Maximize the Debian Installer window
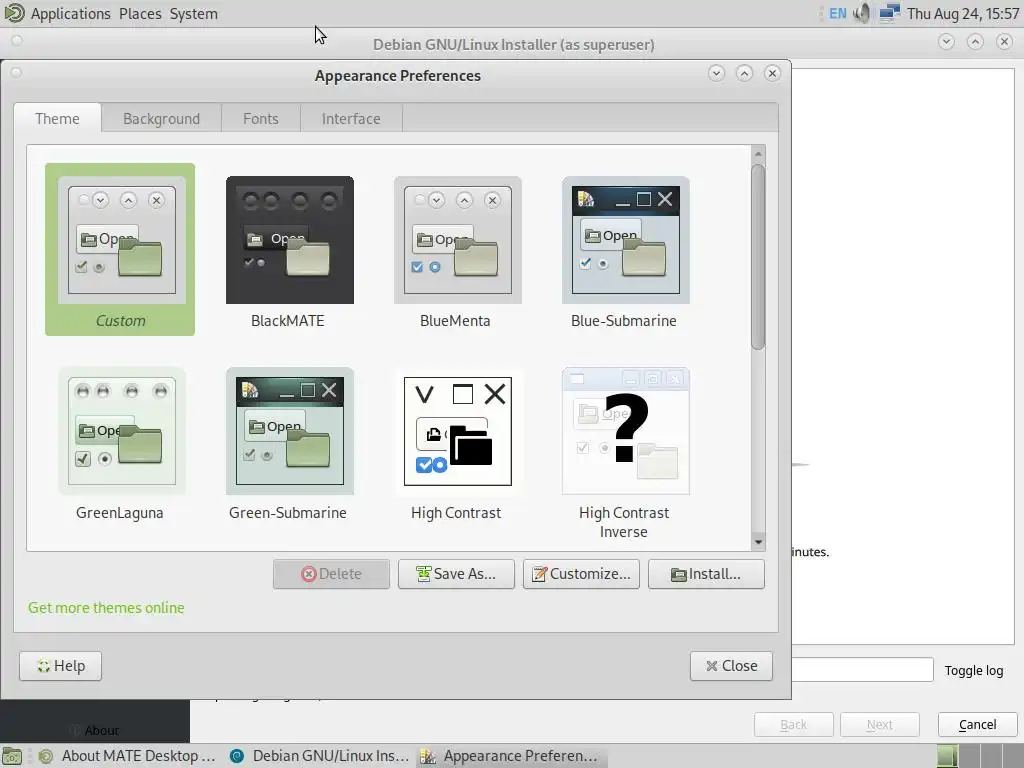Viewport: 1024px width, 768px height. [x=975, y=42]
